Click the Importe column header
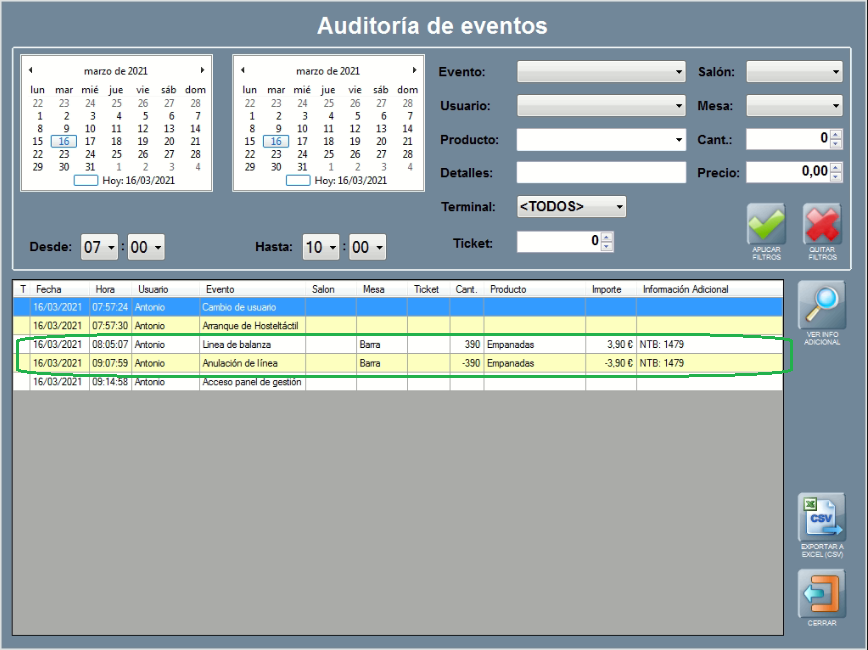The width and height of the screenshot is (868, 650). (x=610, y=289)
